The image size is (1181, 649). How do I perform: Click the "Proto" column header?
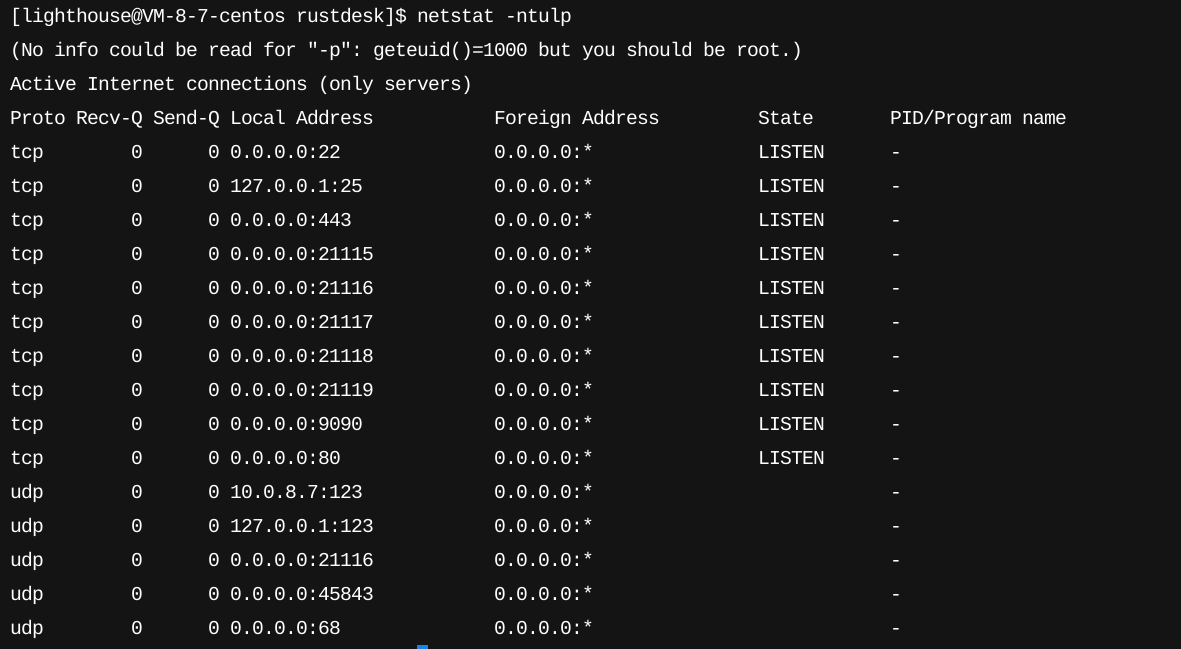point(37,118)
